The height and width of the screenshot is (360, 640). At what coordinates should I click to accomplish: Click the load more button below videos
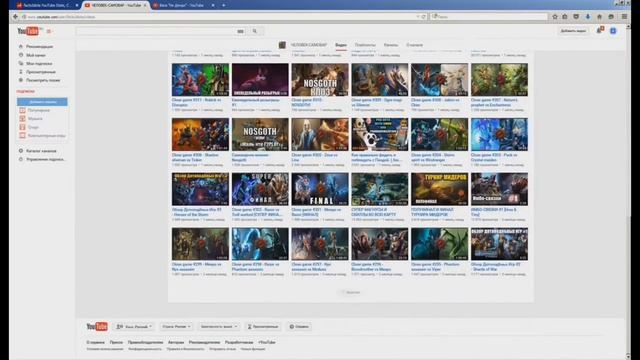351,292
